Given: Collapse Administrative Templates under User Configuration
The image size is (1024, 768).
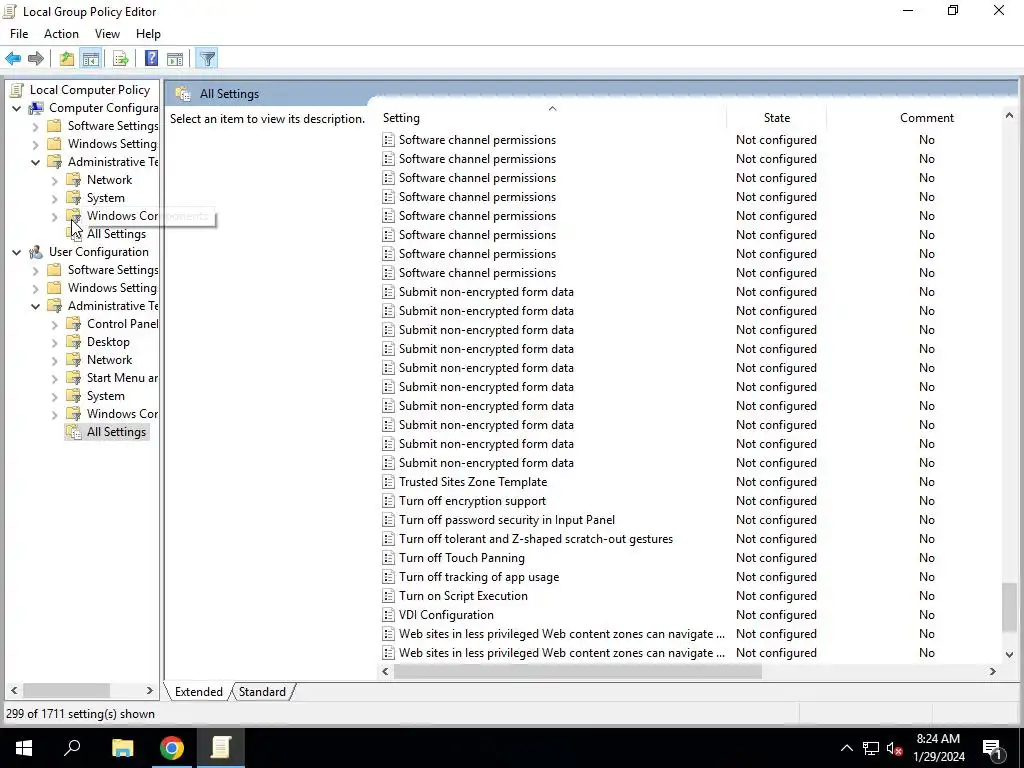Looking at the screenshot, I should tap(36, 306).
